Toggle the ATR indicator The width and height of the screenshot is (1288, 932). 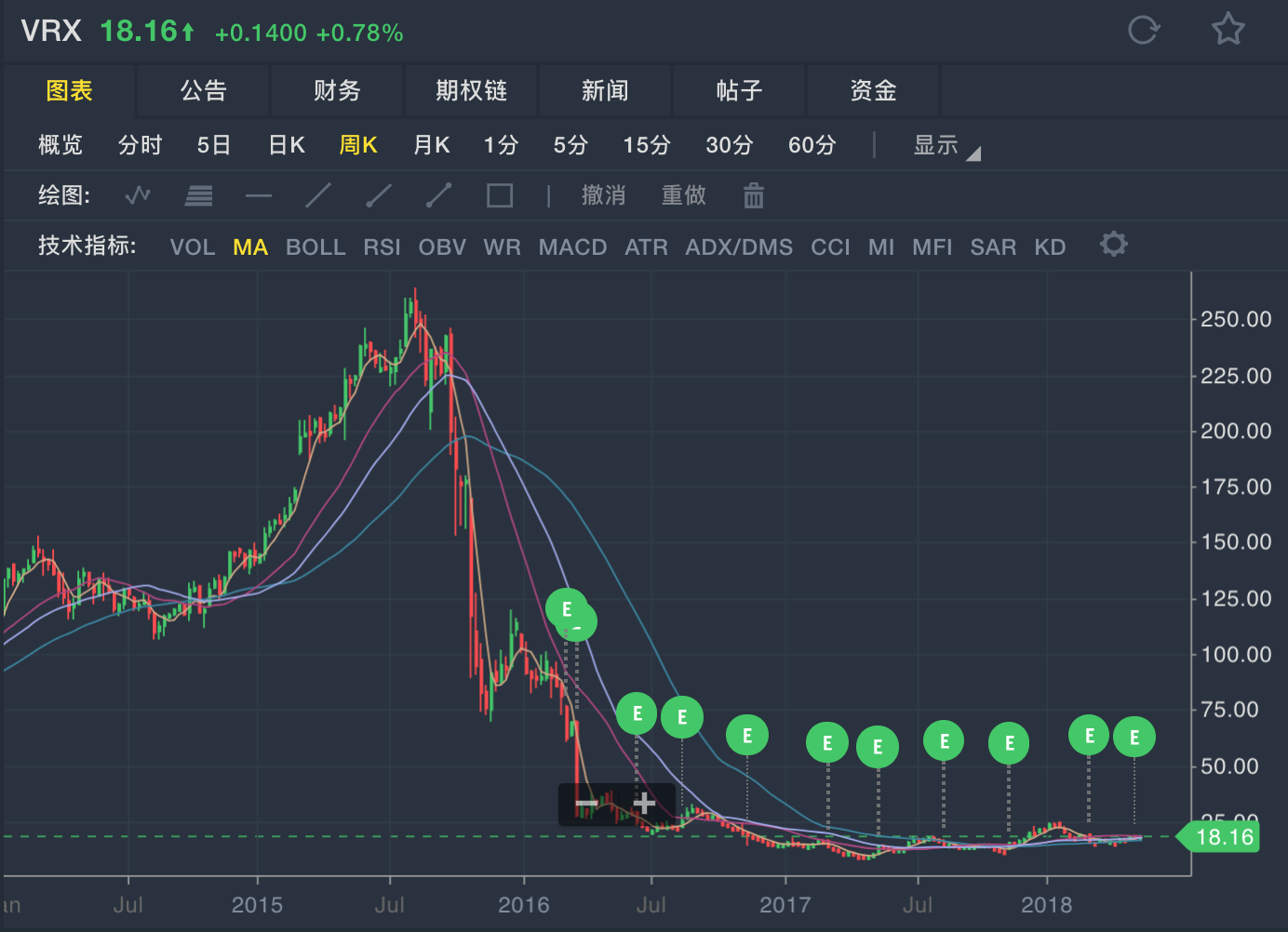click(x=646, y=247)
